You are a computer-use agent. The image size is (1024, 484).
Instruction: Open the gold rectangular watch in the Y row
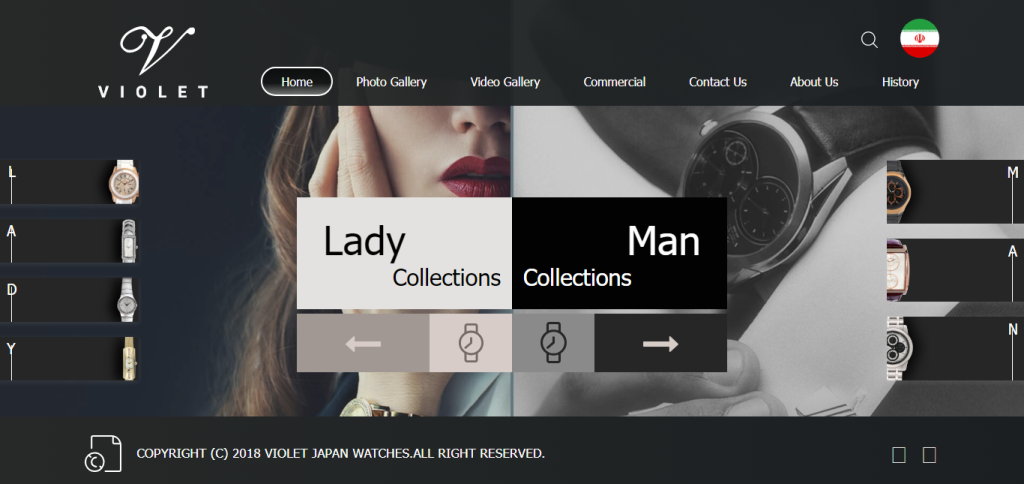click(x=128, y=359)
